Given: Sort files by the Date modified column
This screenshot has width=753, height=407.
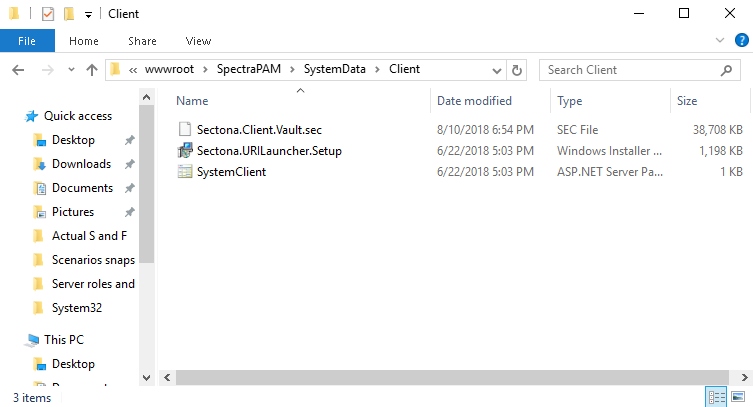Looking at the screenshot, I should click(474, 101).
